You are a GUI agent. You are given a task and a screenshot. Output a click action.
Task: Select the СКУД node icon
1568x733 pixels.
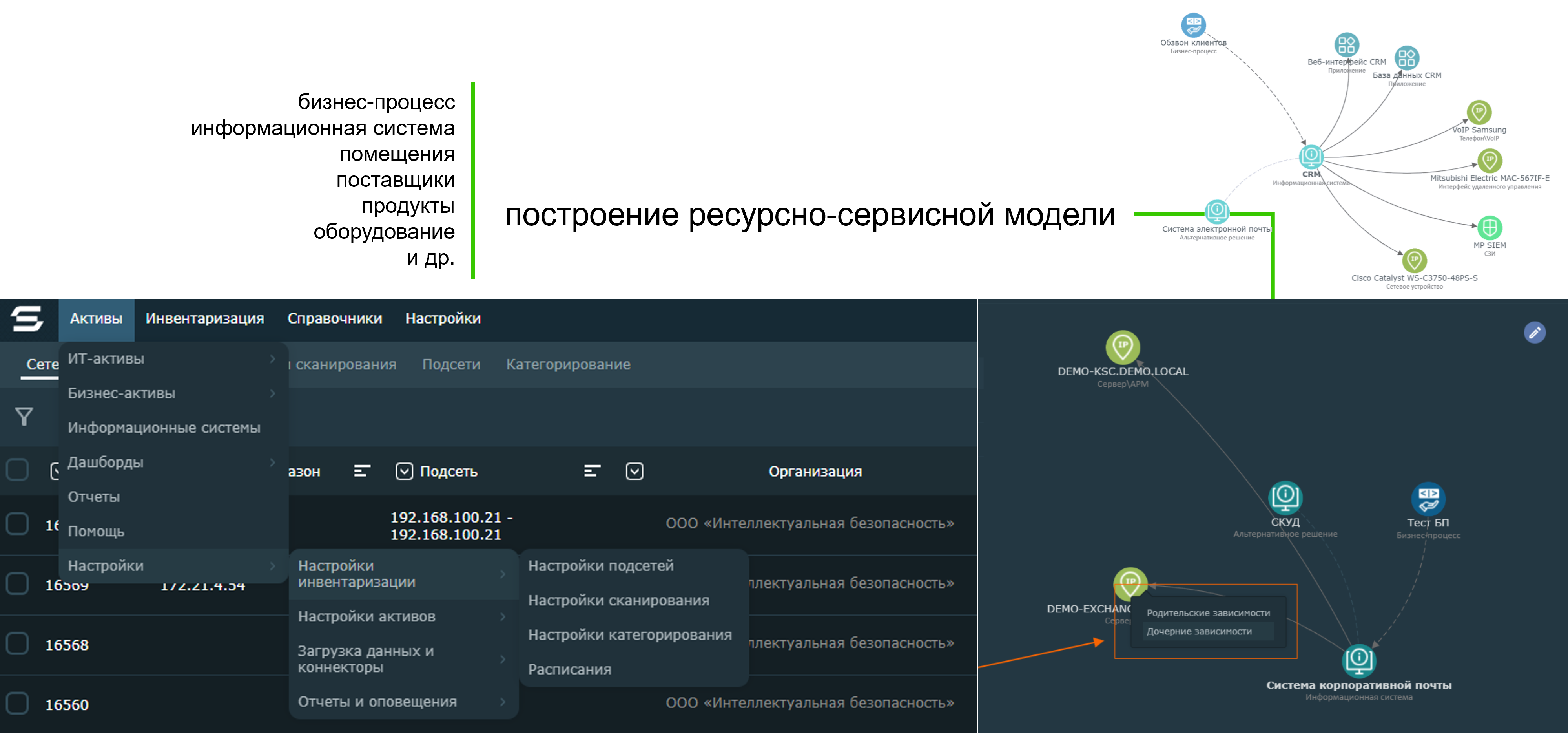tap(1284, 497)
